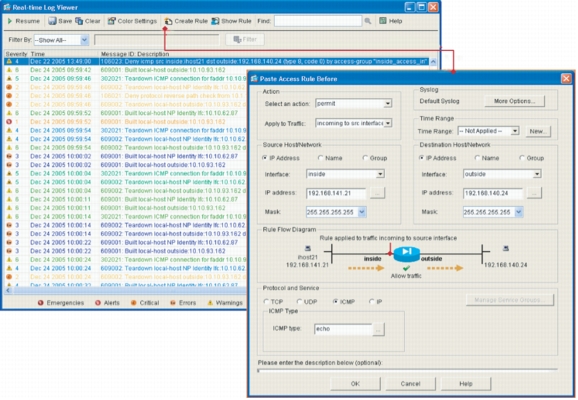Click the horizontal scrollbar left arrow
This screenshot has width=578, height=400.
(8, 291)
